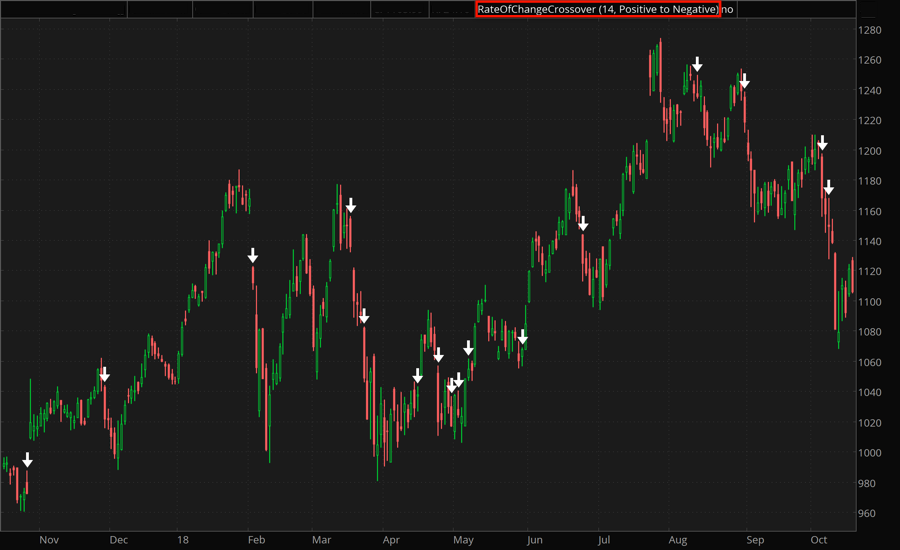Click the 1280 price level on axis
The width and height of the screenshot is (900, 550).
[x=868, y=30]
